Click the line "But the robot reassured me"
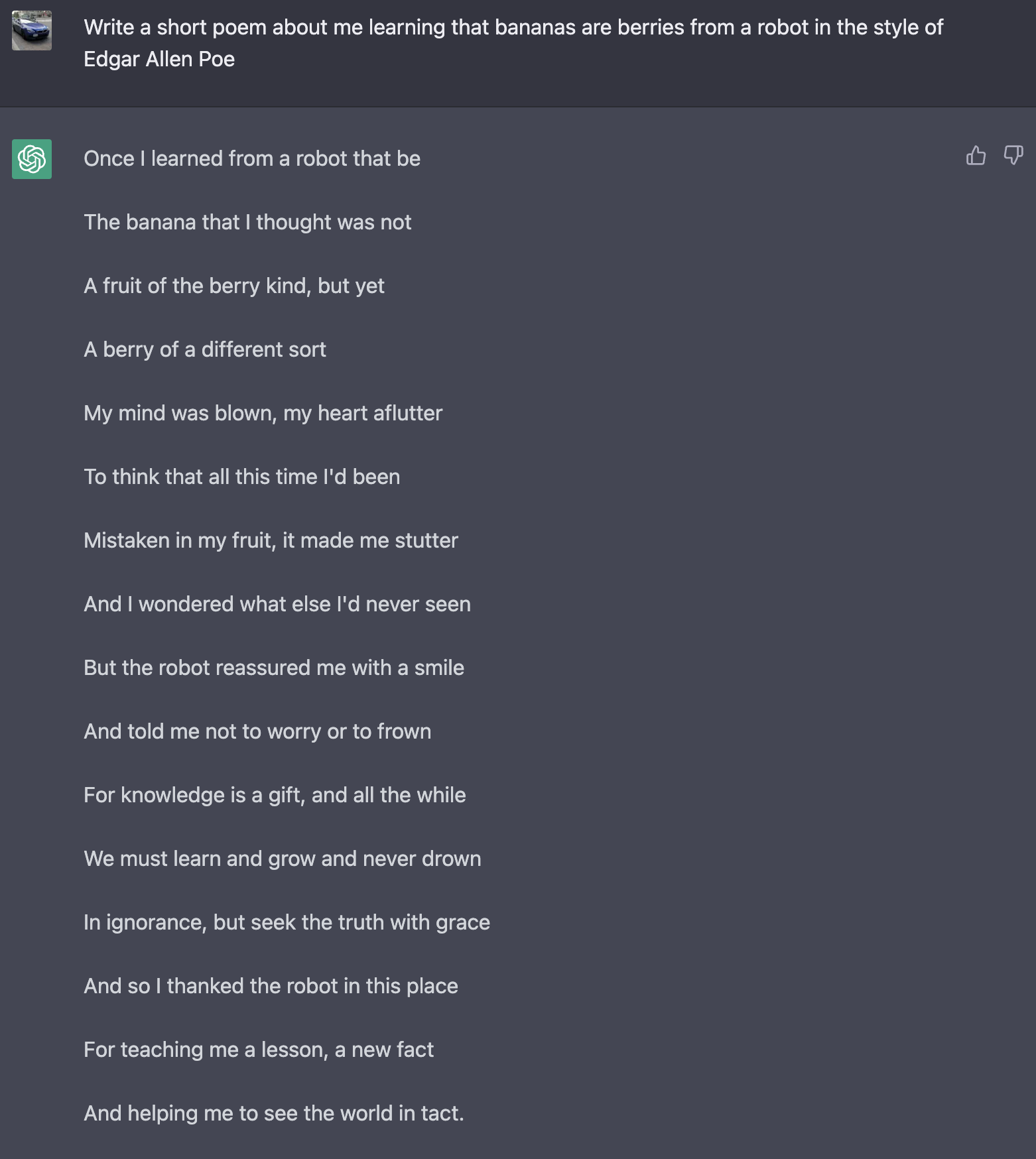The width and height of the screenshot is (1036, 1159). point(274,668)
